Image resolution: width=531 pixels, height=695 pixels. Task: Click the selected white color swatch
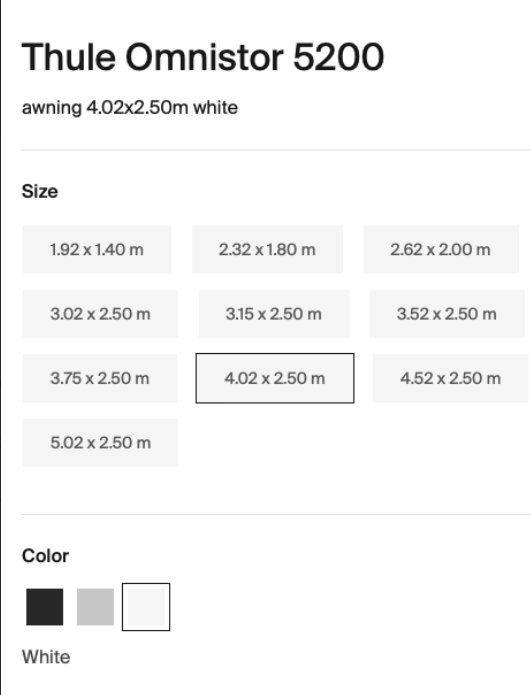point(146,607)
